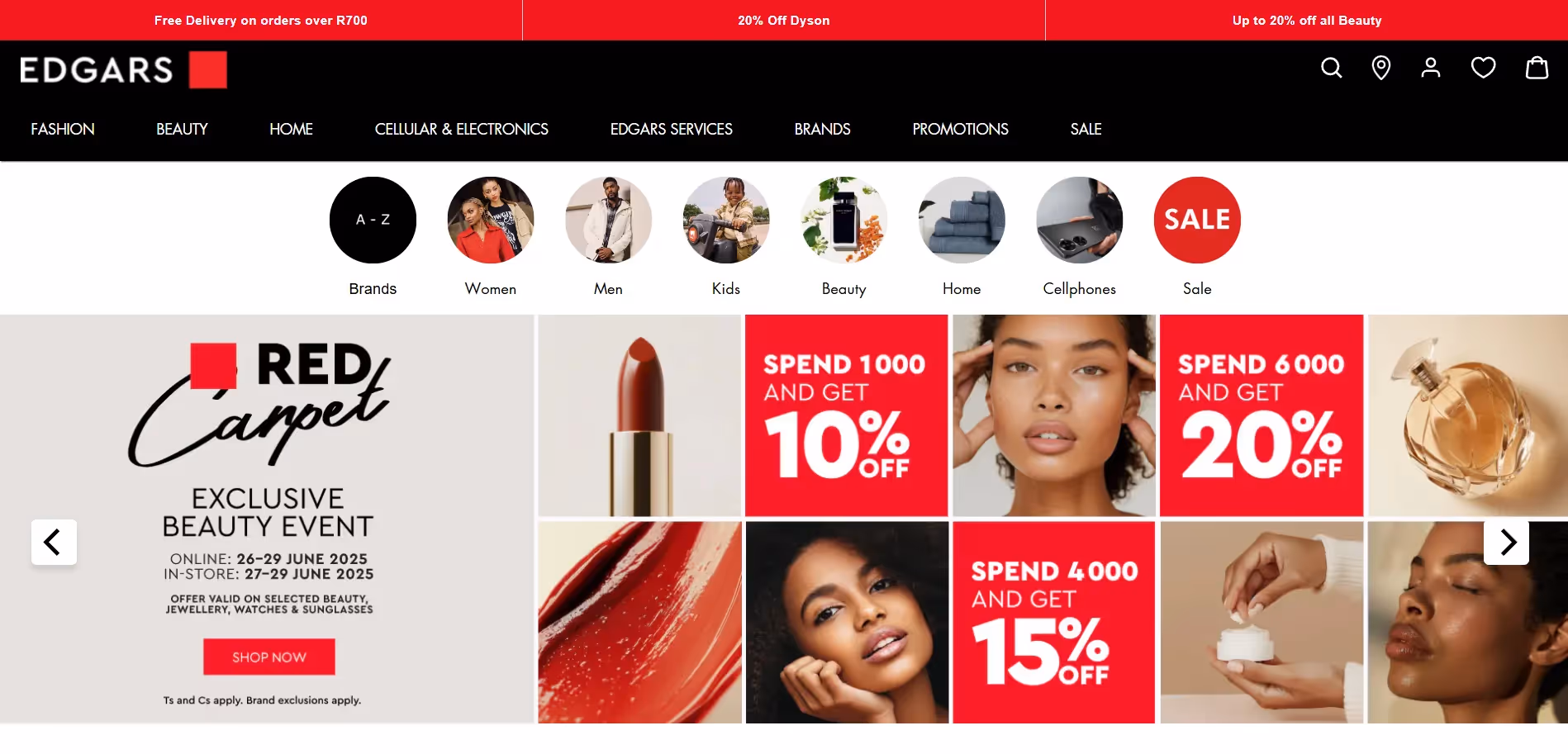This screenshot has width=1568, height=754.
Task: Open the shopping bag icon
Action: coord(1537,68)
